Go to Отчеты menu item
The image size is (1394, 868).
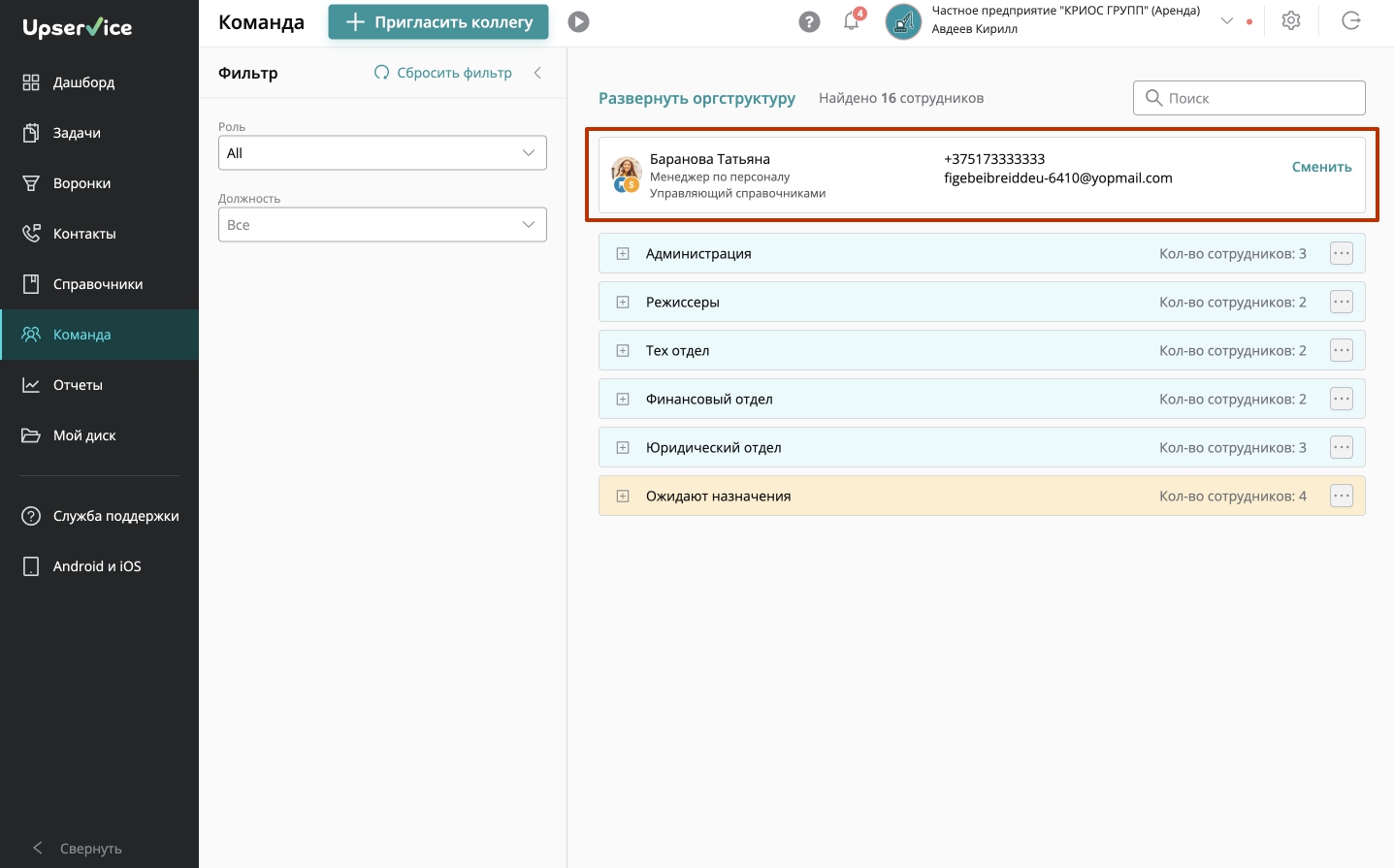[99, 385]
